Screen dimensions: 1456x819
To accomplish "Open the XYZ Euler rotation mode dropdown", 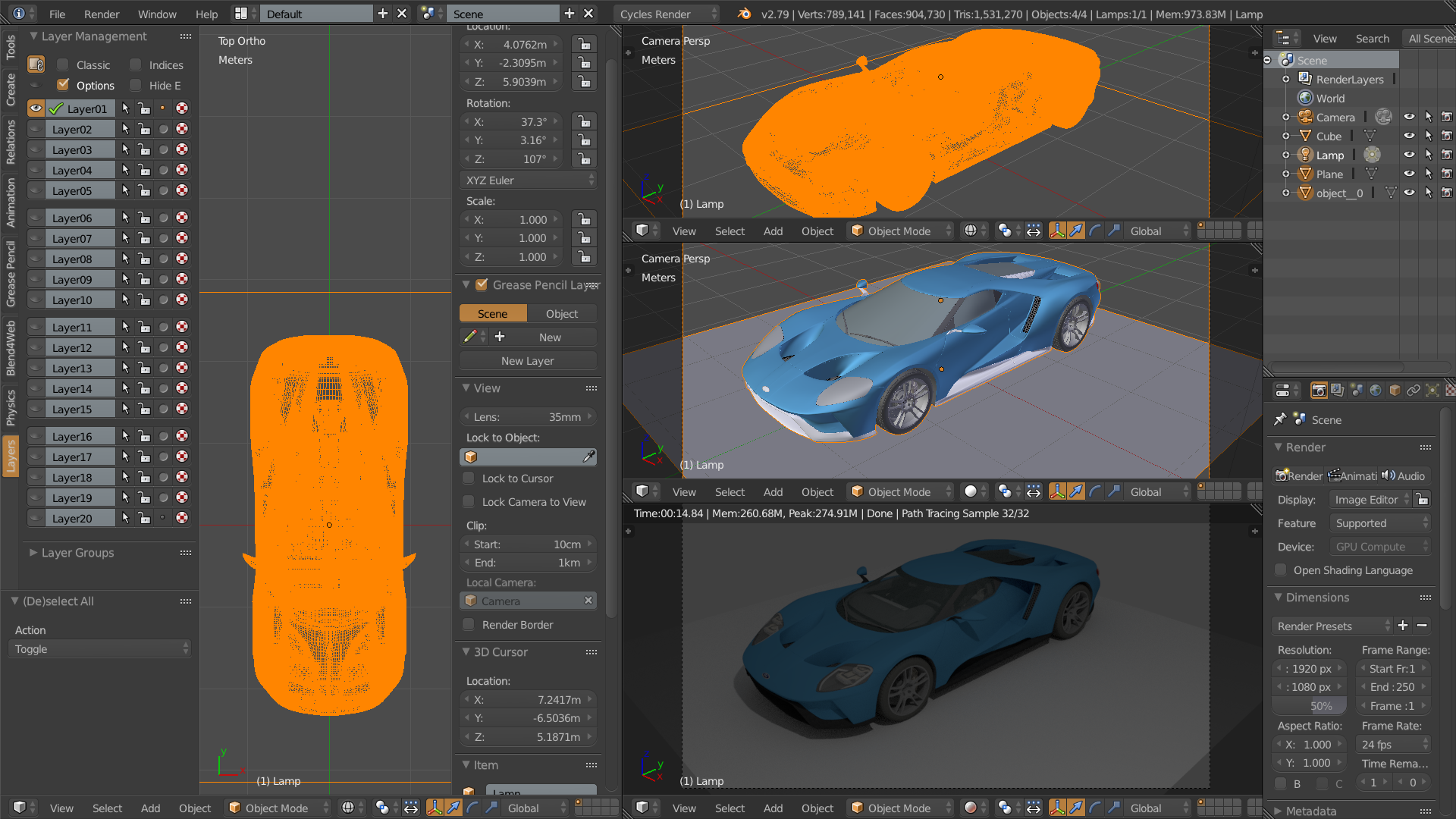I will [x=529, y=180].
